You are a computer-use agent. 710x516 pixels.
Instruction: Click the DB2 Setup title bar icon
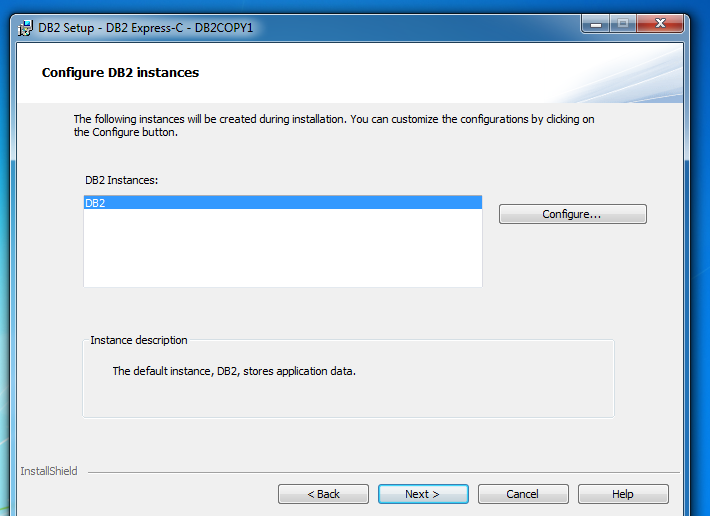tap(25, 28)
